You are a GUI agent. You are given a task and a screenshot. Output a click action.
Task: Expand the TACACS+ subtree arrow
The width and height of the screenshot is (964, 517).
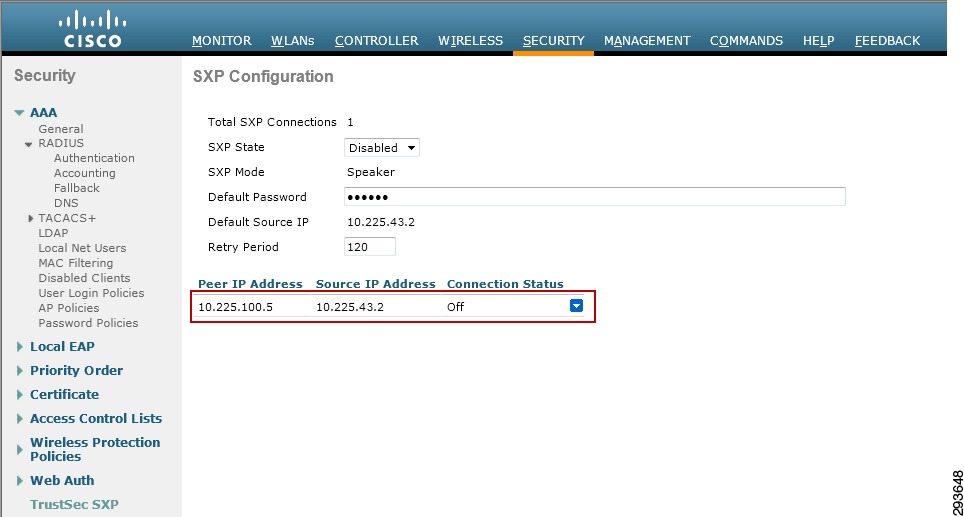(x=30, y=218)
